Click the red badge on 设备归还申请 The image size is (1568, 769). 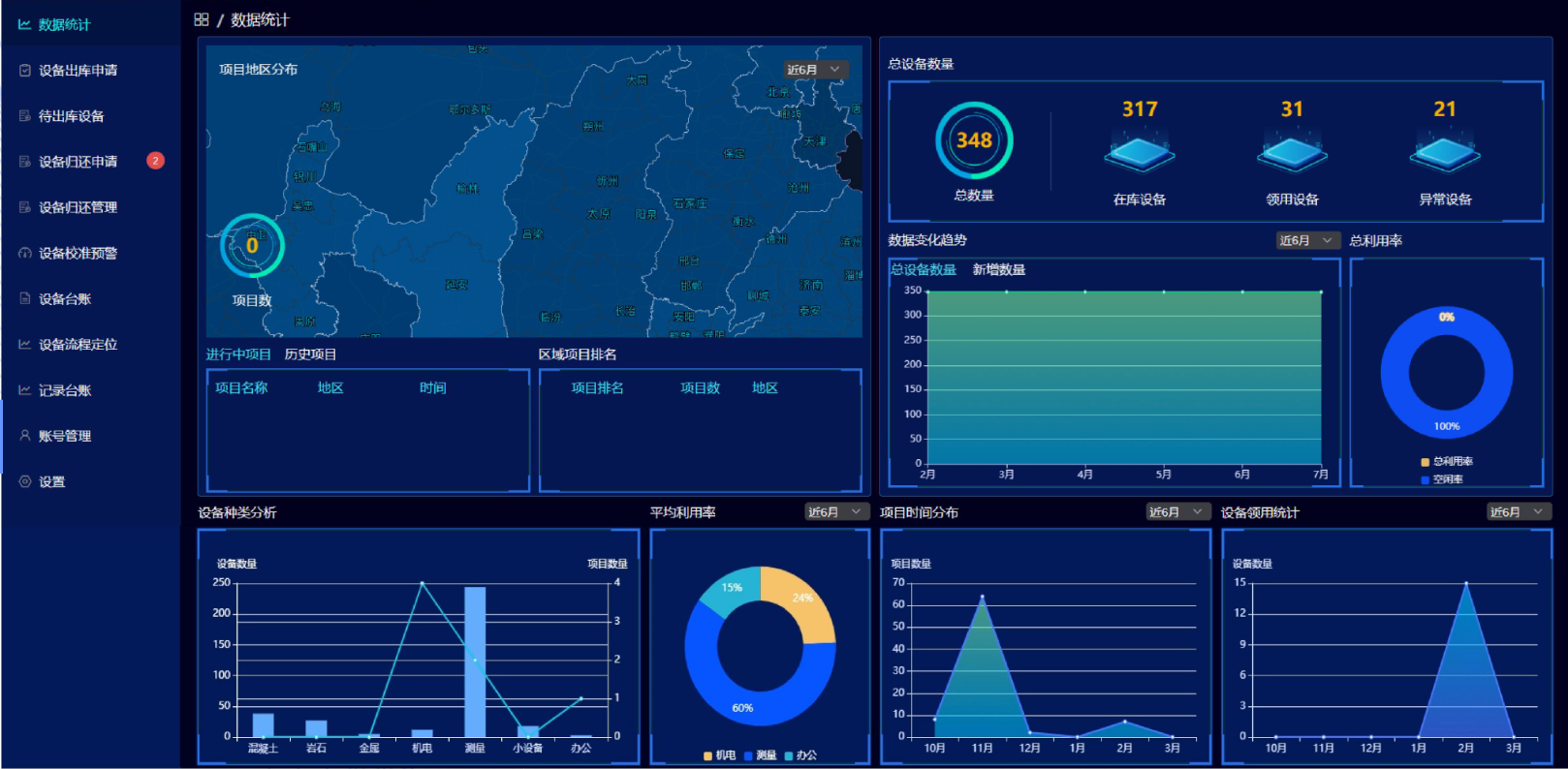[155, 161]
